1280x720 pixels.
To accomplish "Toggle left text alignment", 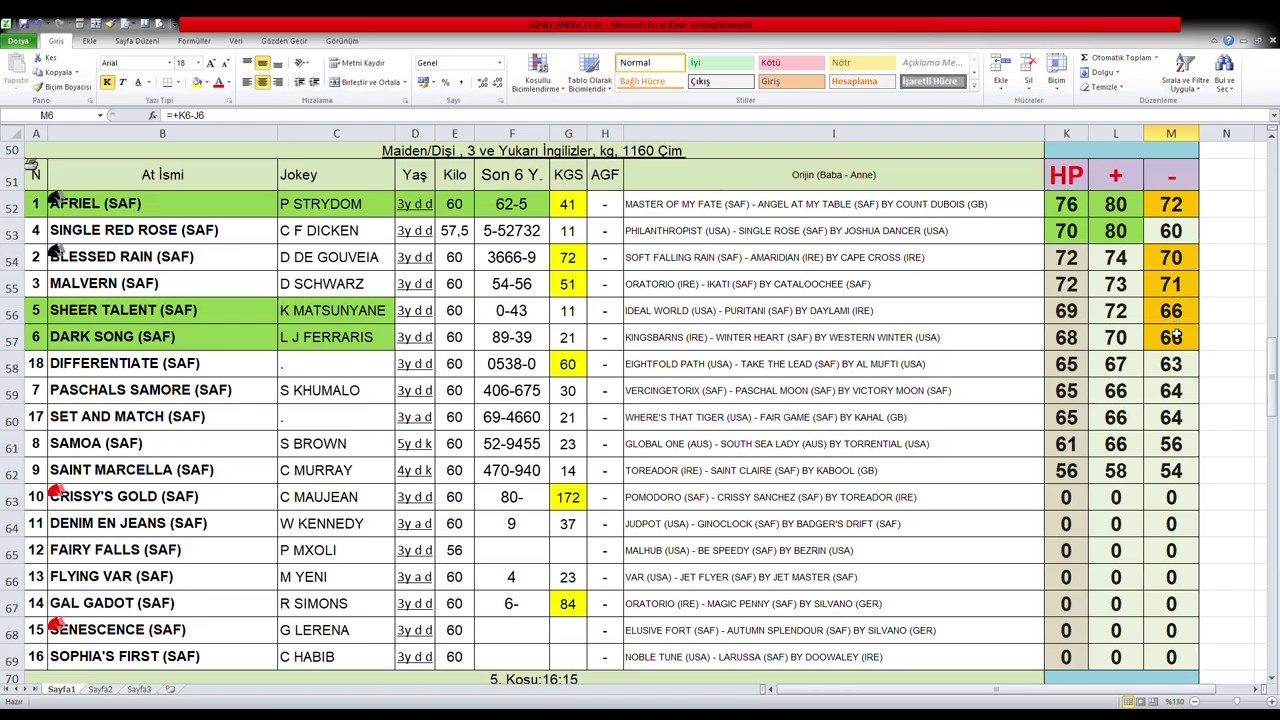I will coord(247,82).
